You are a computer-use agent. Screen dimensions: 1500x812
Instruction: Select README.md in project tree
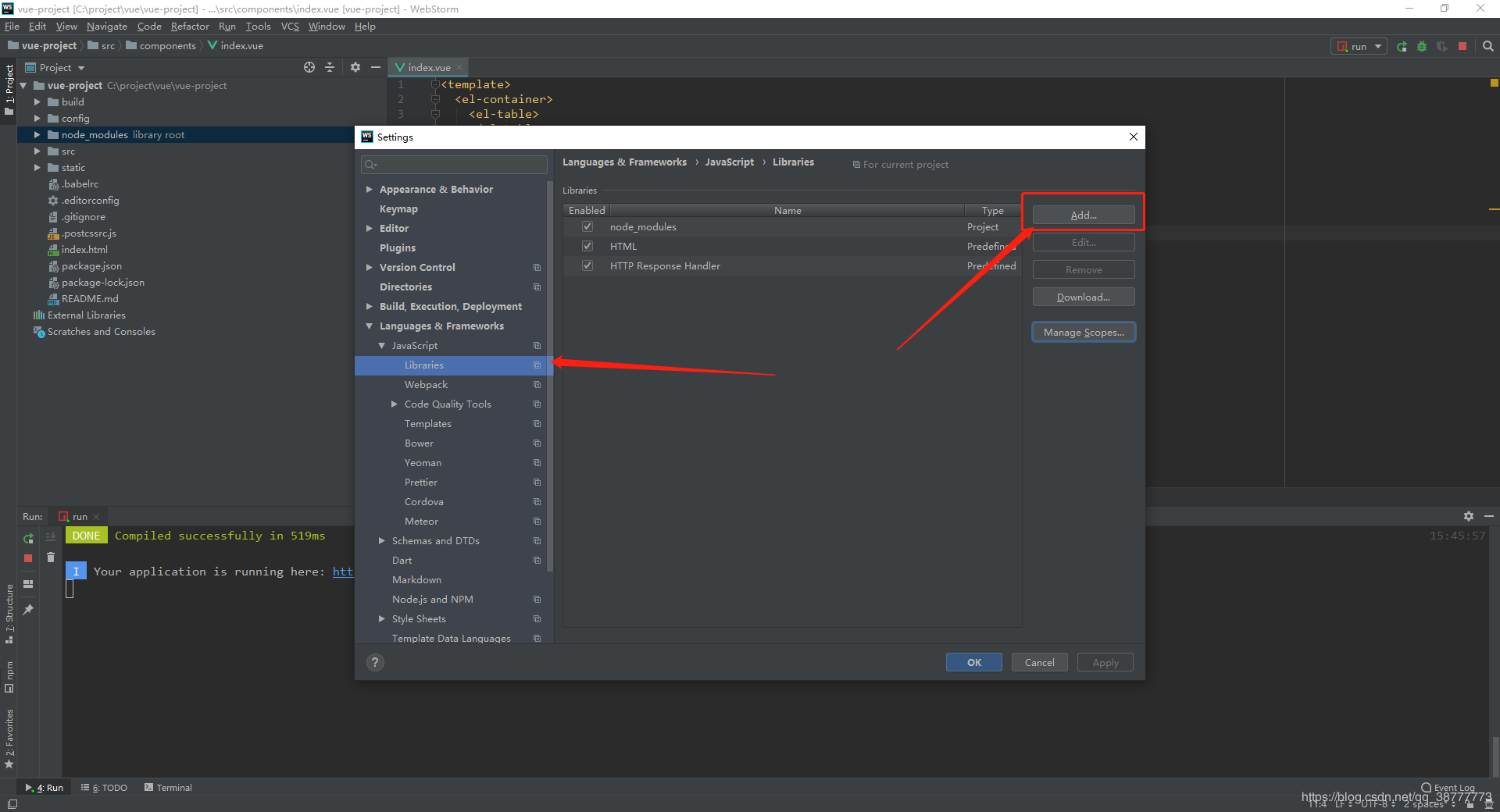click(90, 299)
